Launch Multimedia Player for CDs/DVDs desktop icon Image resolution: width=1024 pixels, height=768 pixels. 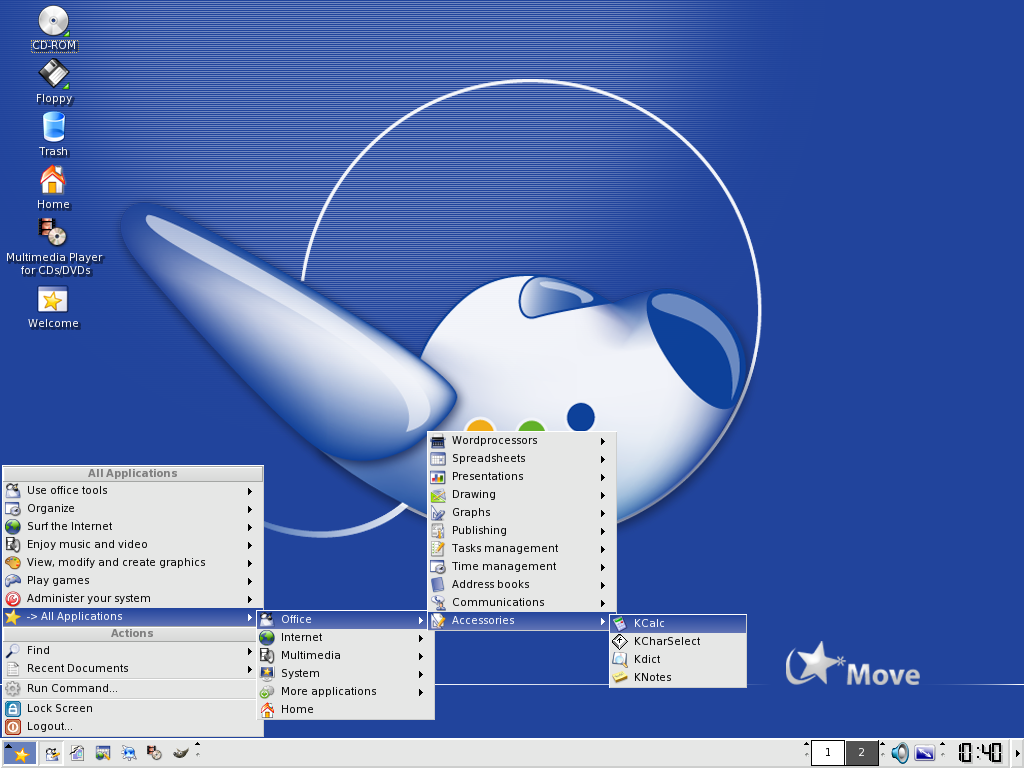[54, 247]
